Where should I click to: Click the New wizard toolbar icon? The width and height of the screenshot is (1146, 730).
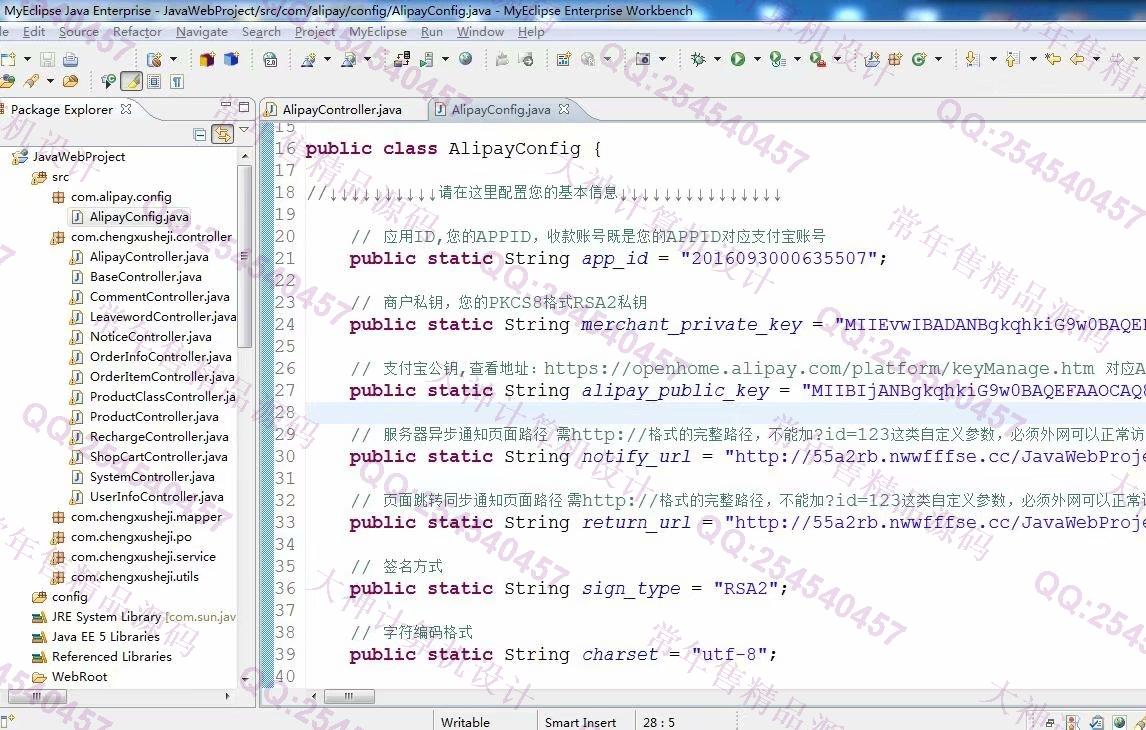9,59
